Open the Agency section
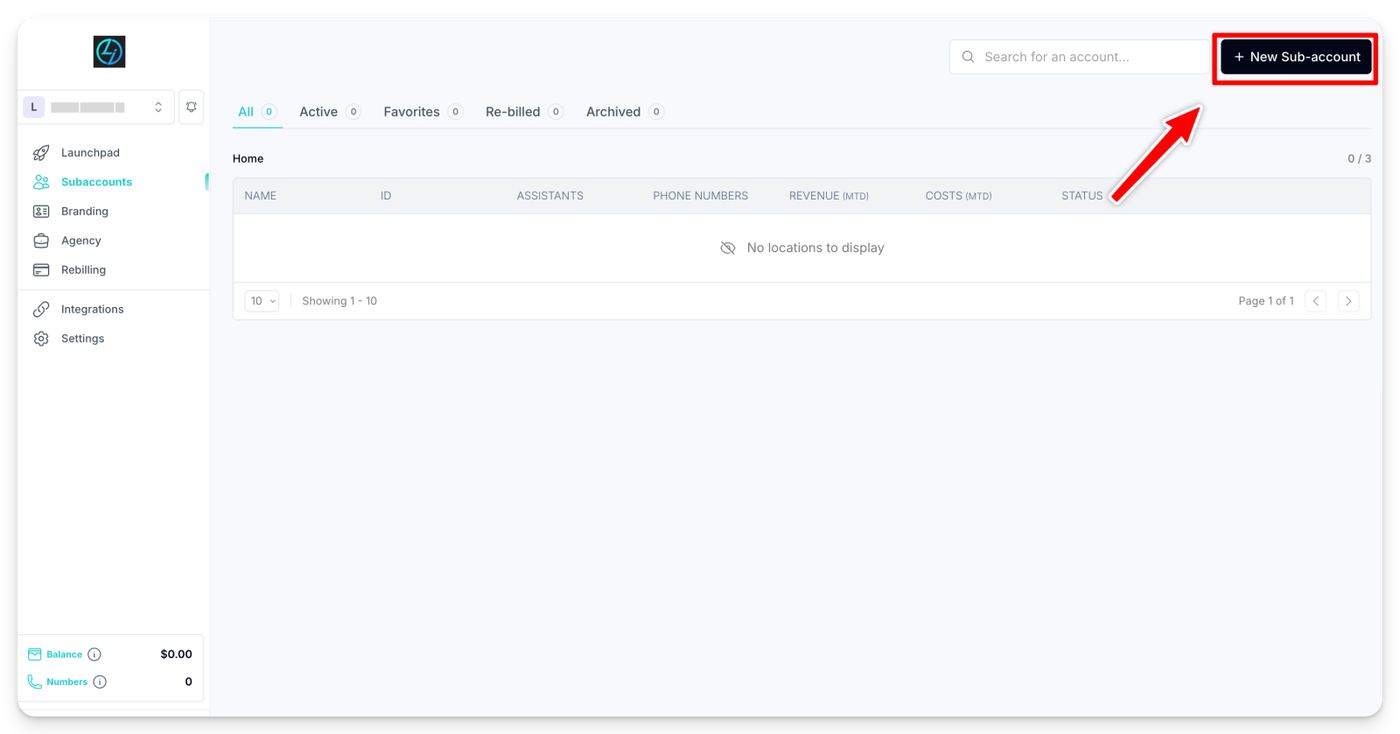The height and width of the screenshot is (734, 1400). [x=81, y=241]
